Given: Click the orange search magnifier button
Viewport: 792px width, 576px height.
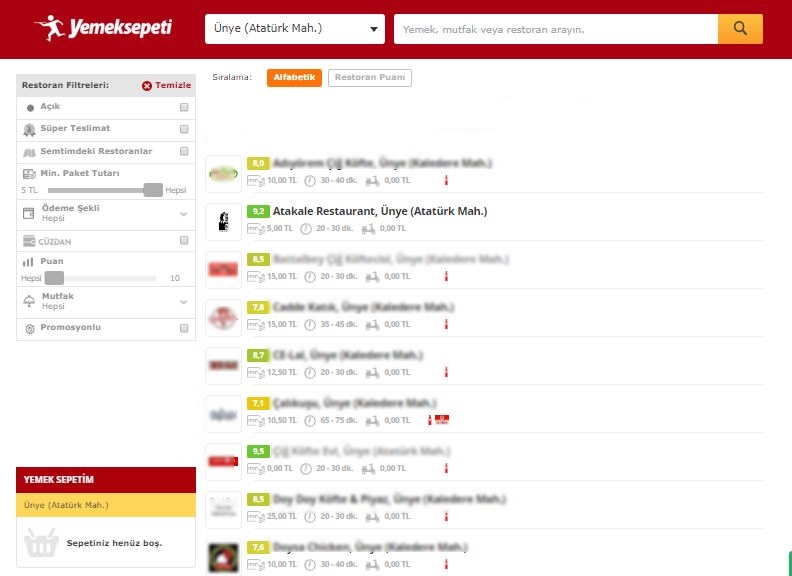Looking at the screenshot, I should (740, 29).
